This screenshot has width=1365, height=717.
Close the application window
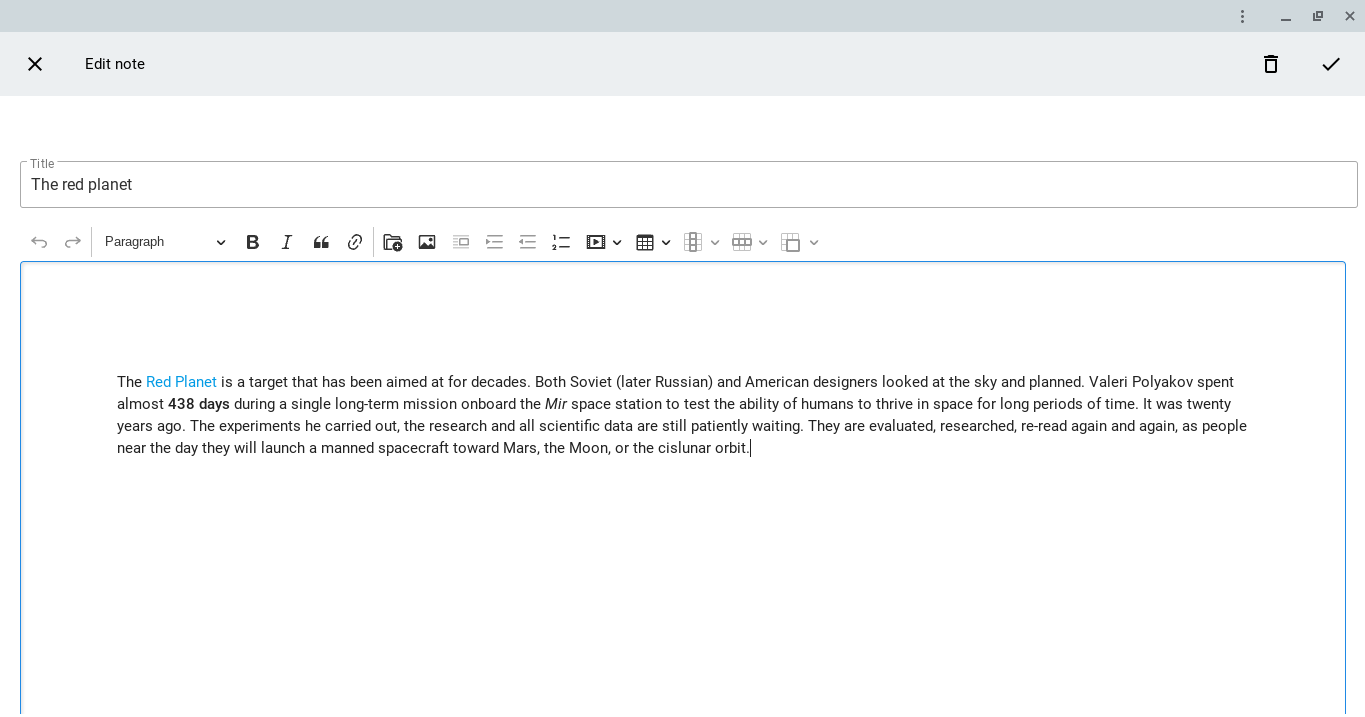[1350, 16]
